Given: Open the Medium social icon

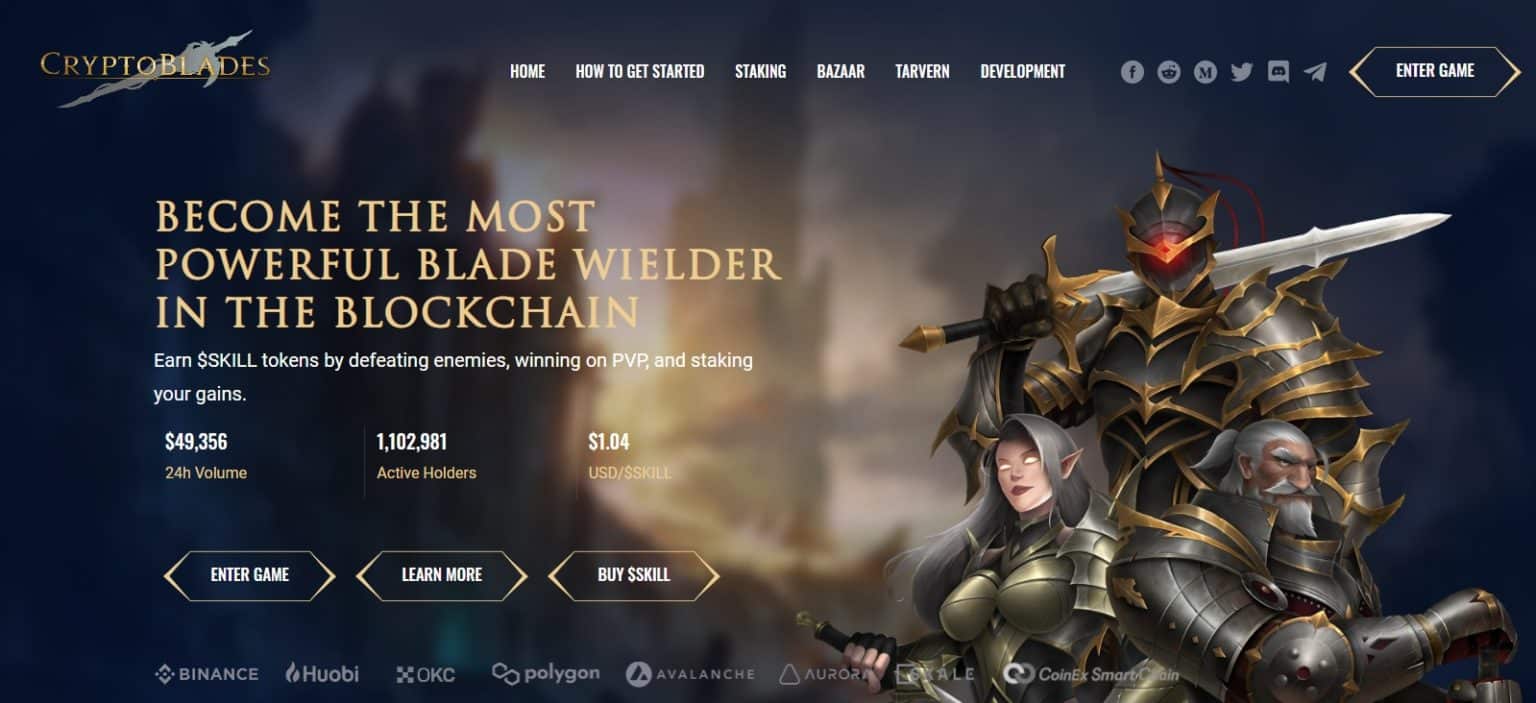Looking at the screenshot, I should pyautogui.click(x=1205, y=72).
